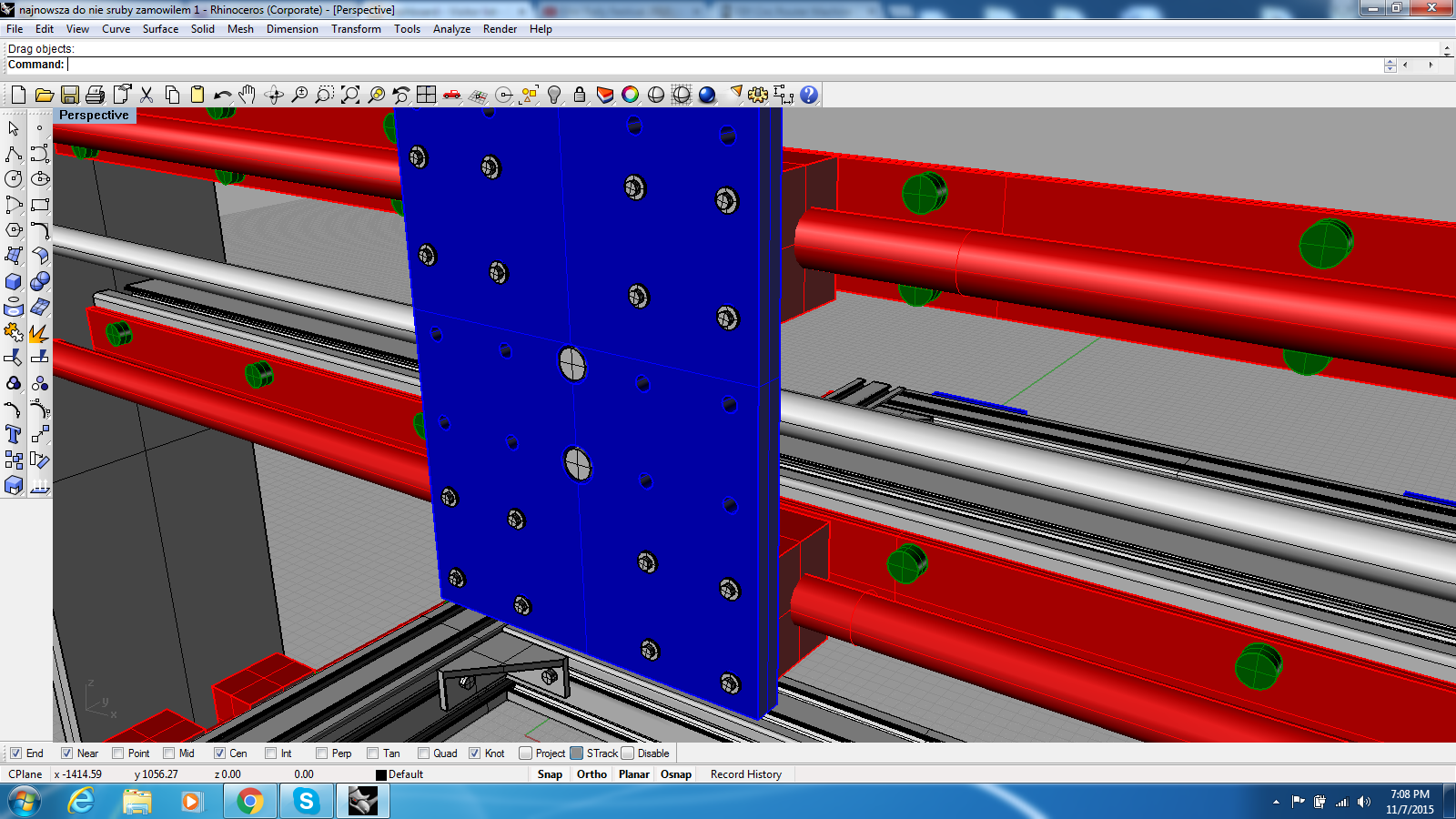
Task: Open the Surface menu
Action: point(160,29)
